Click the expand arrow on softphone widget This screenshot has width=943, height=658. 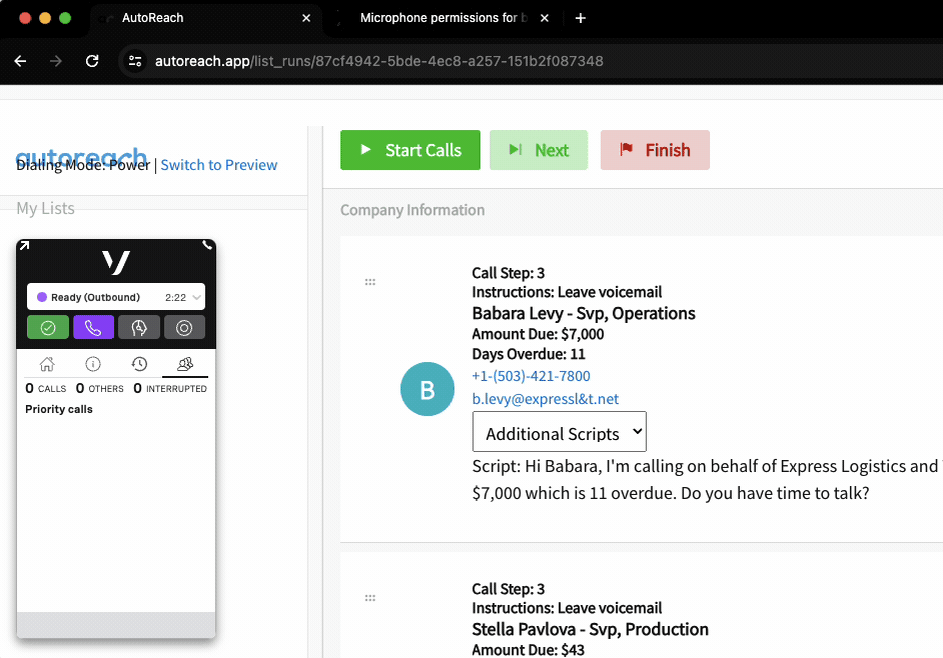pyautogui.click(x=24, y=245)
